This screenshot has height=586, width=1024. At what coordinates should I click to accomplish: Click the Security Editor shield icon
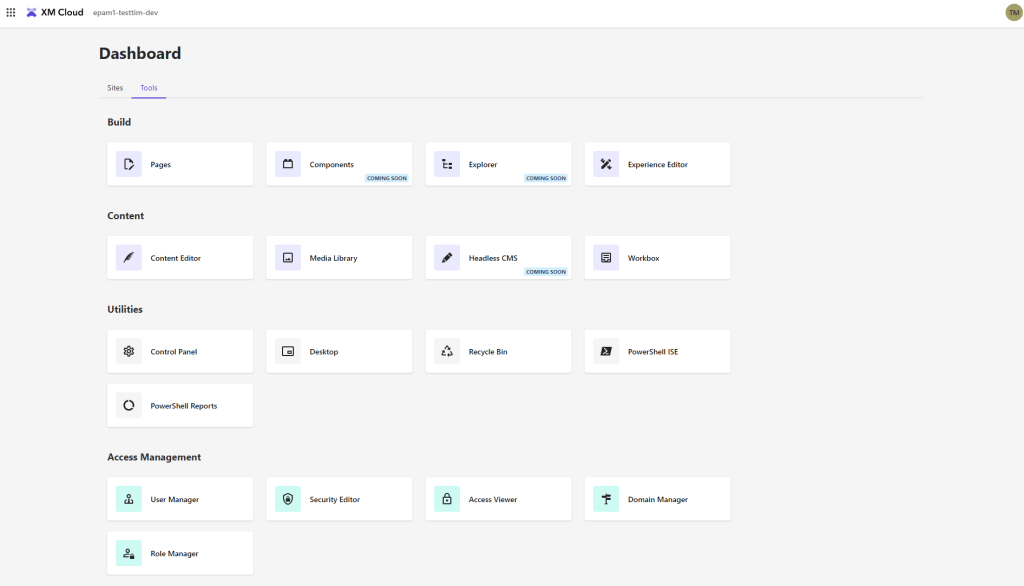tap(287, 498)
